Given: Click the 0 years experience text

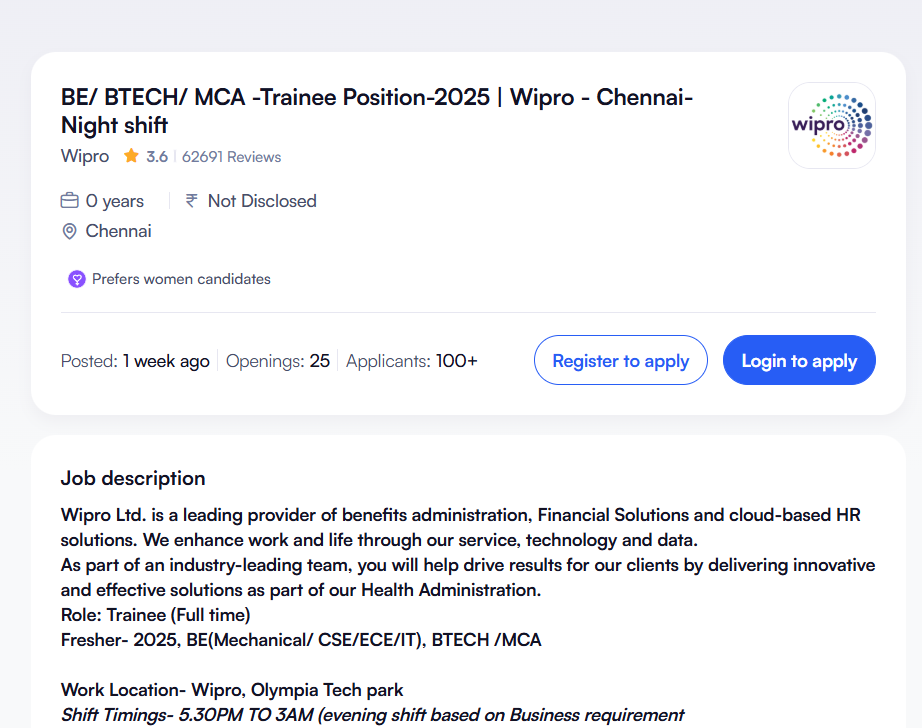Looking at the screenshot, I should pos(115,201).
